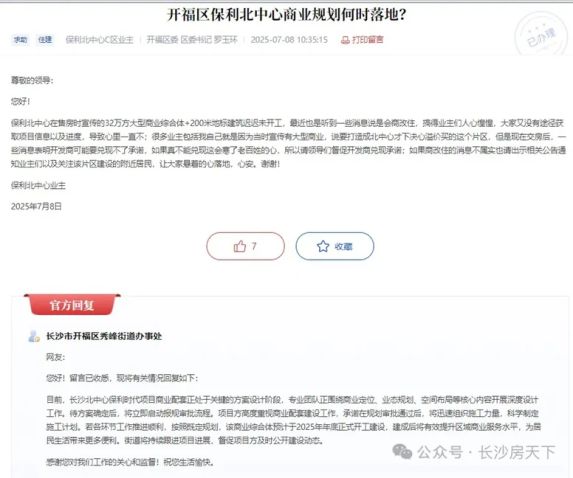
Task: Click the 官方回复 red banner
Action: point(72,304)
